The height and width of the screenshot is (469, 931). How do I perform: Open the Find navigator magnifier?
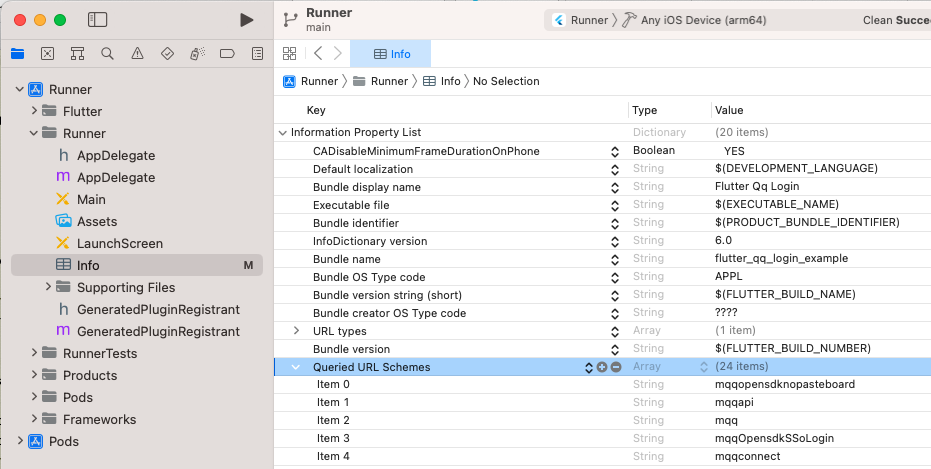(107, 54)
